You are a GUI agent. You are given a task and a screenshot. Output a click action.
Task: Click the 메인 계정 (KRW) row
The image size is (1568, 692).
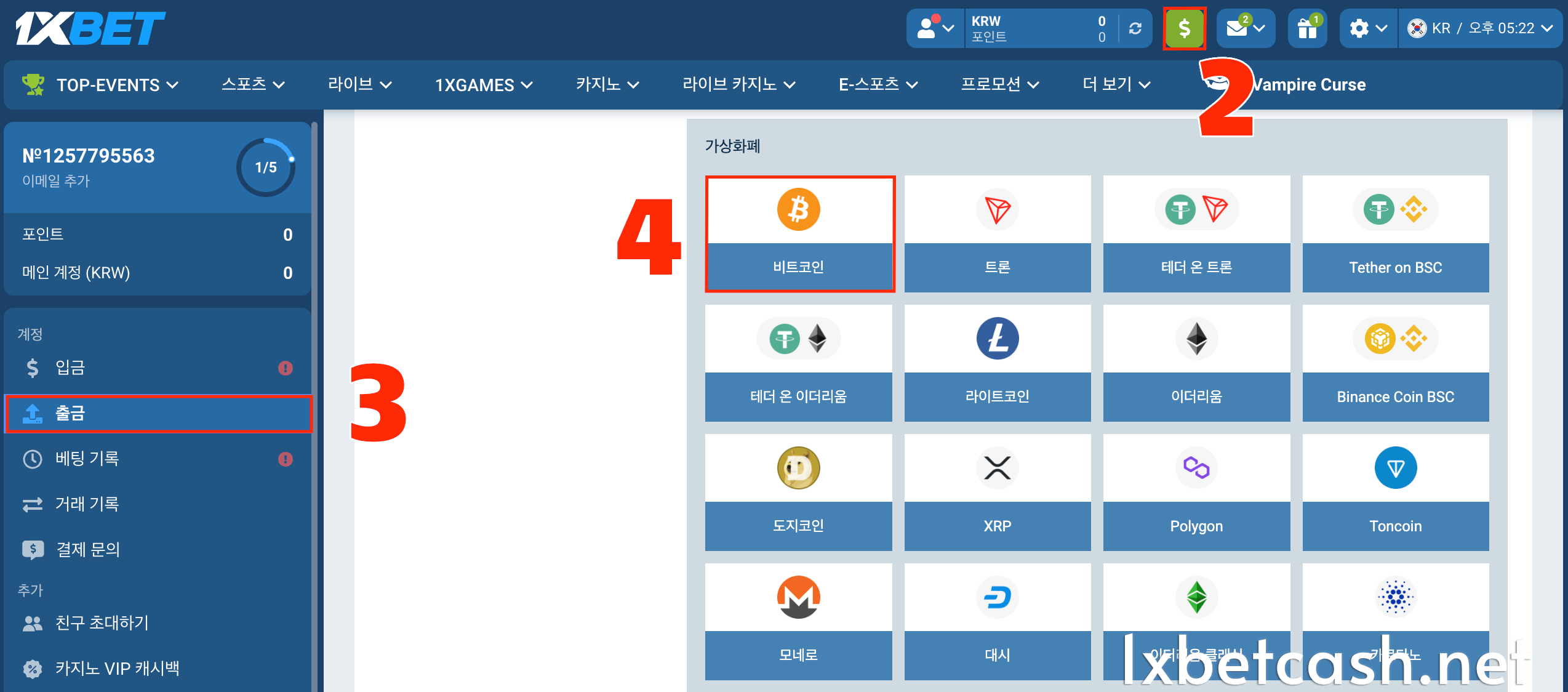click(x=158, y=273)
